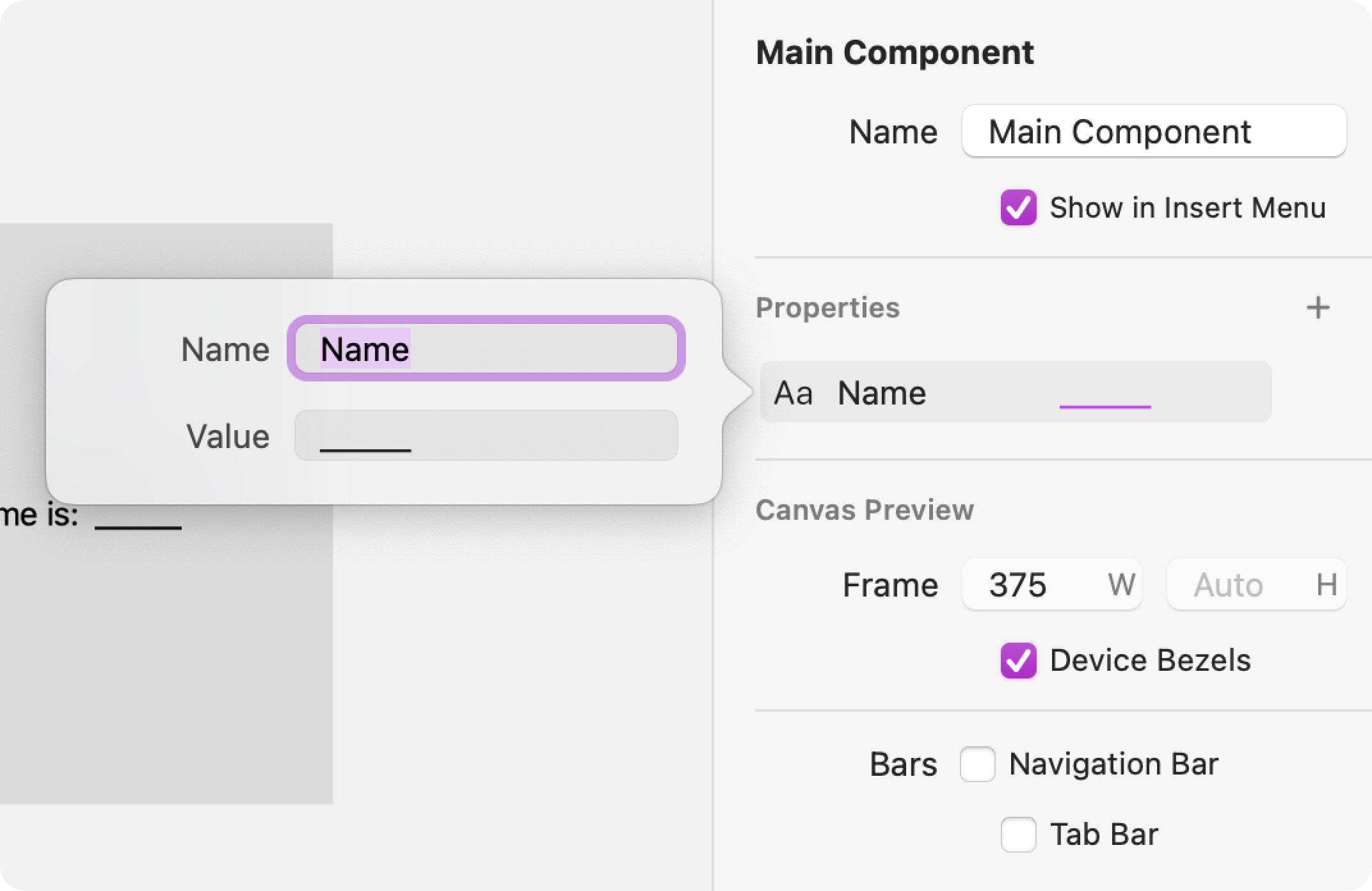Click the popover Name input field
The height and width of the screenshot is (891, 1372).
coord(486,349)
